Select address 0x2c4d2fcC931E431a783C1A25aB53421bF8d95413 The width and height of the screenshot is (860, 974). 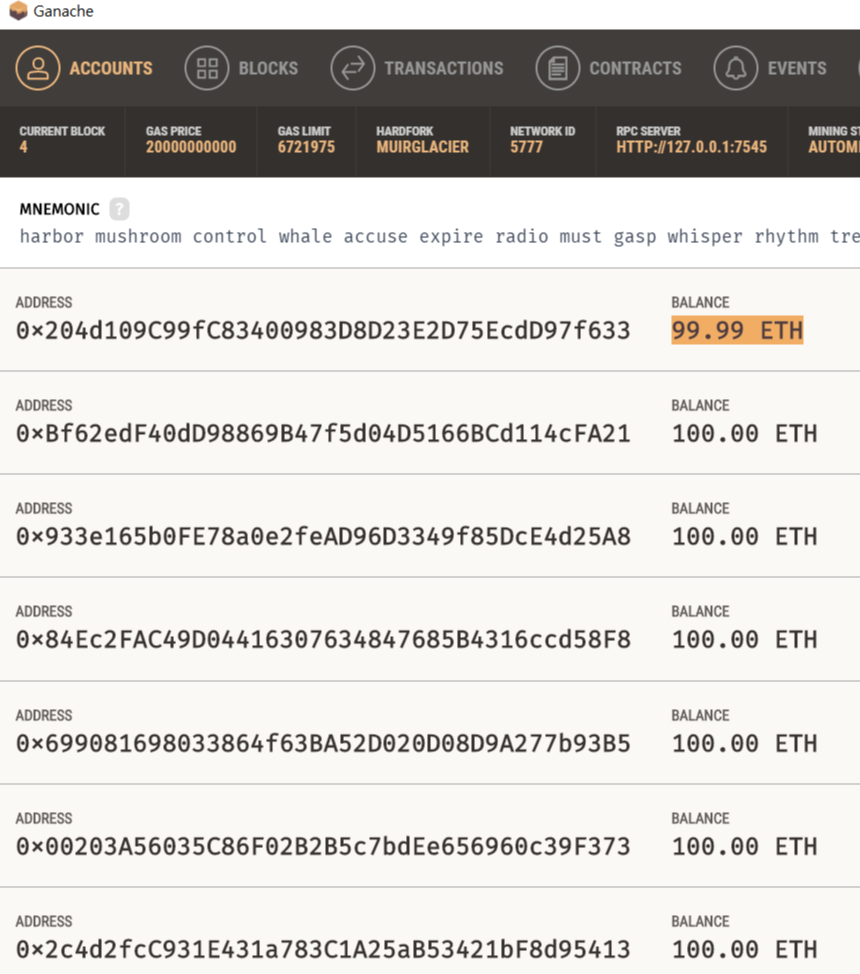point(323,950)
